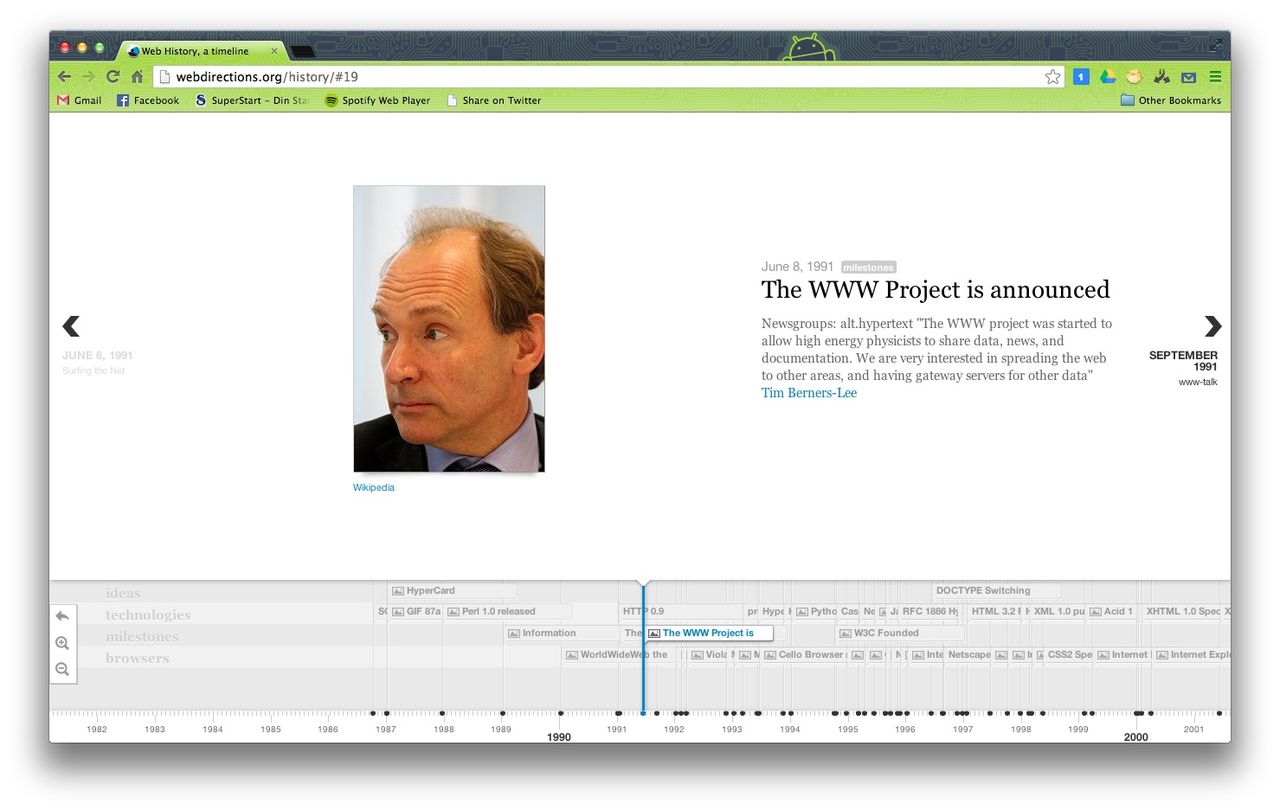Click the mail envelope extension icon
The height and width of the screenshot is (811, 1280).
pos(1188,77)
